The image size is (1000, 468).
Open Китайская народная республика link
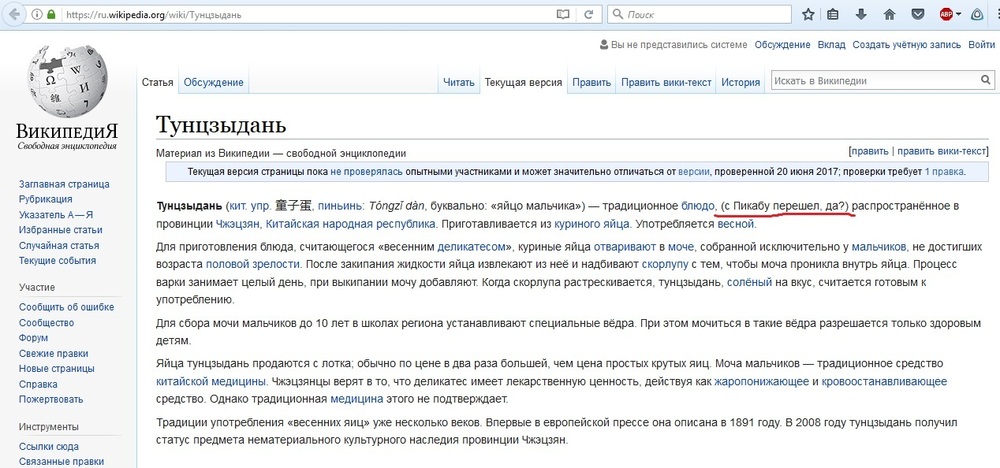[x=351, y=224]
